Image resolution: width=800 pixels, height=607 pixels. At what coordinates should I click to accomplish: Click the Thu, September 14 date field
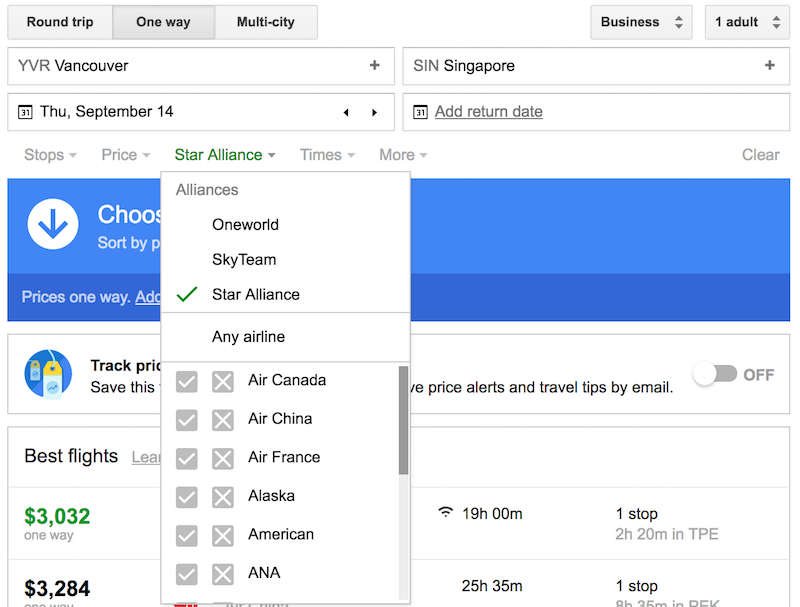click(x=201, y=112)
